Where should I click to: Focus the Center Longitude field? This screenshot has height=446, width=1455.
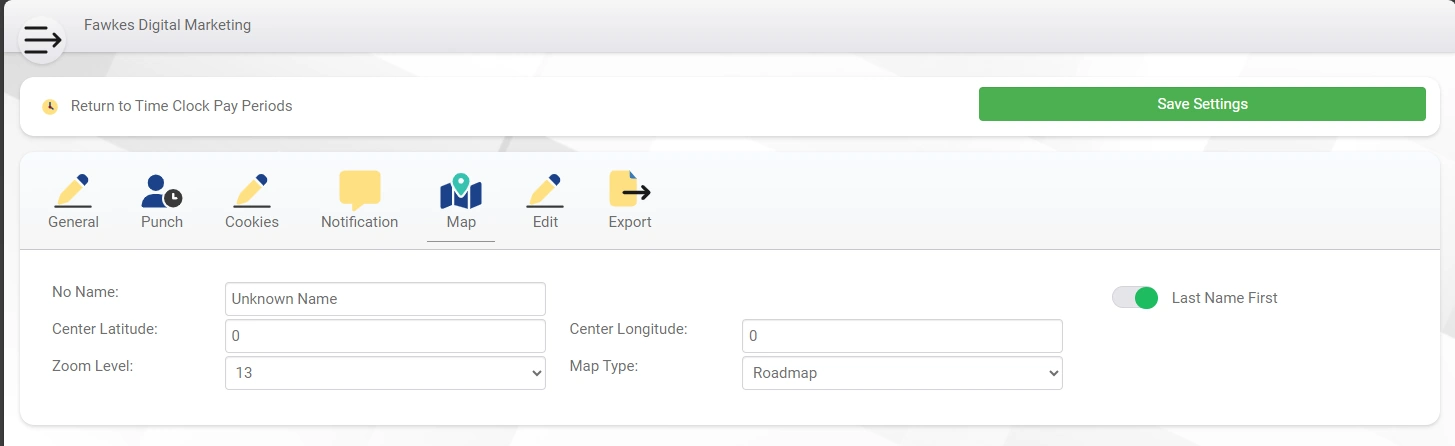point(902,336)
